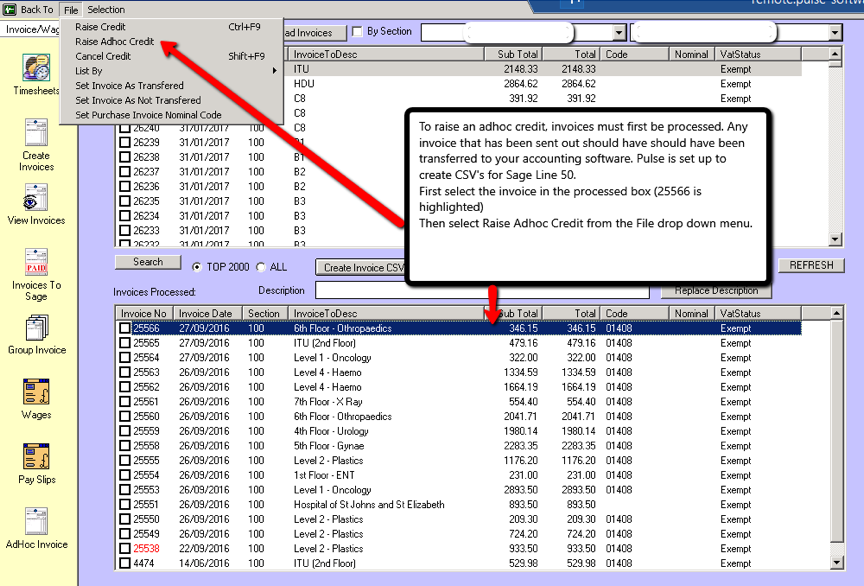Viewport: 864px width, 586px height.
Task: Choose Raise Adhoc Credit from File menu
Action: (x=115, y=42)
